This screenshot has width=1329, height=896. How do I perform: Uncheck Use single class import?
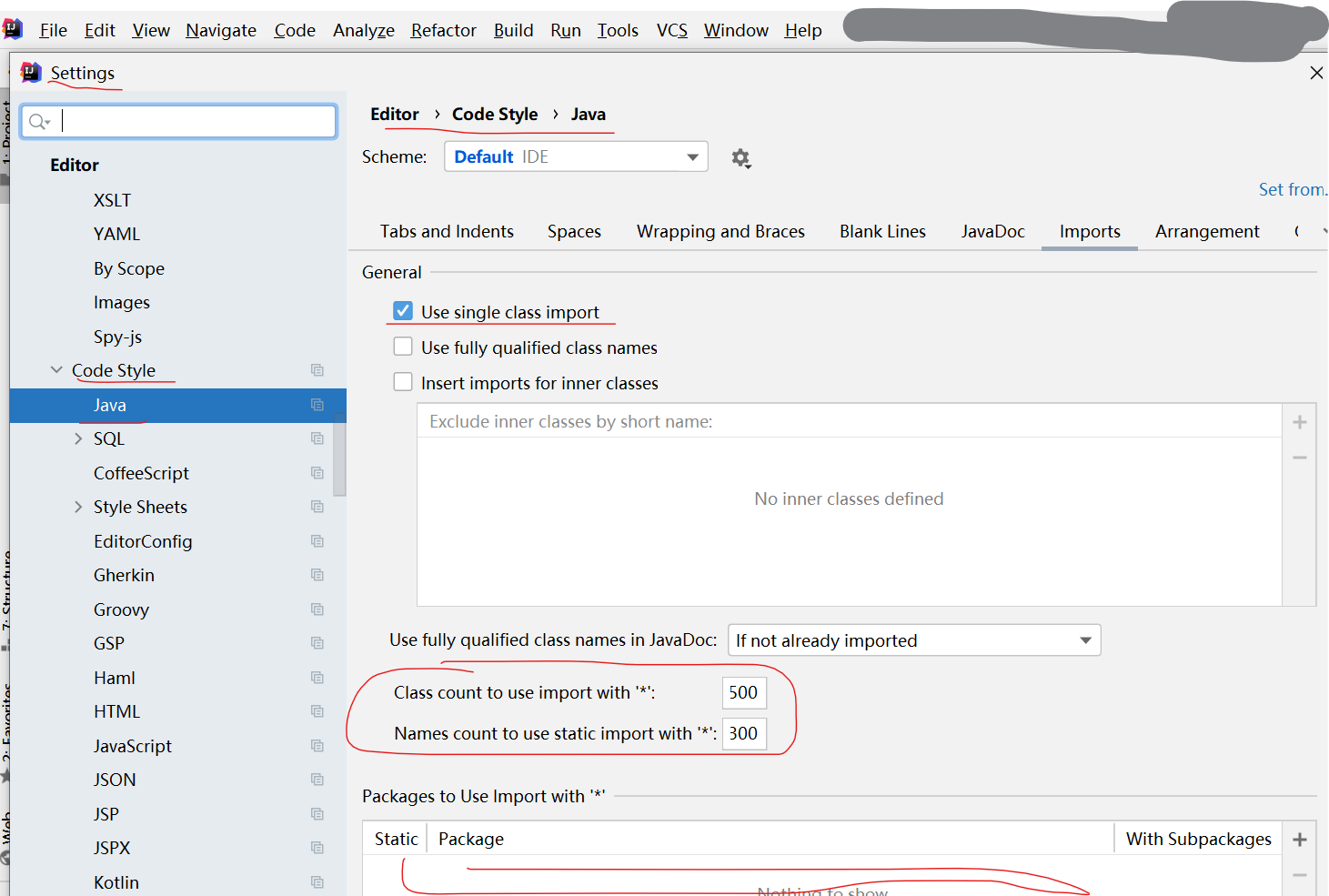point(403,311)
